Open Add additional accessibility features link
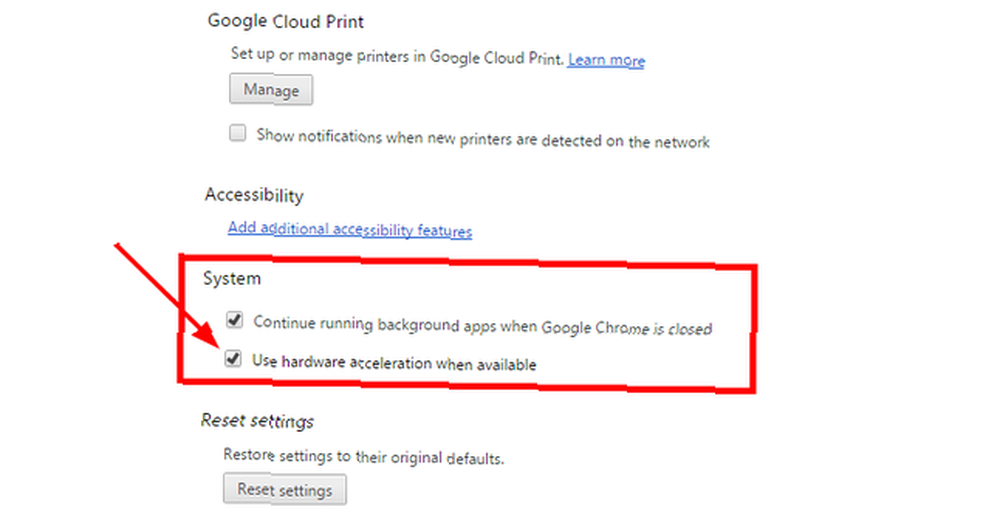This screenshot has width=1000, height=529. pyautogui.click(x=349, y=229)
